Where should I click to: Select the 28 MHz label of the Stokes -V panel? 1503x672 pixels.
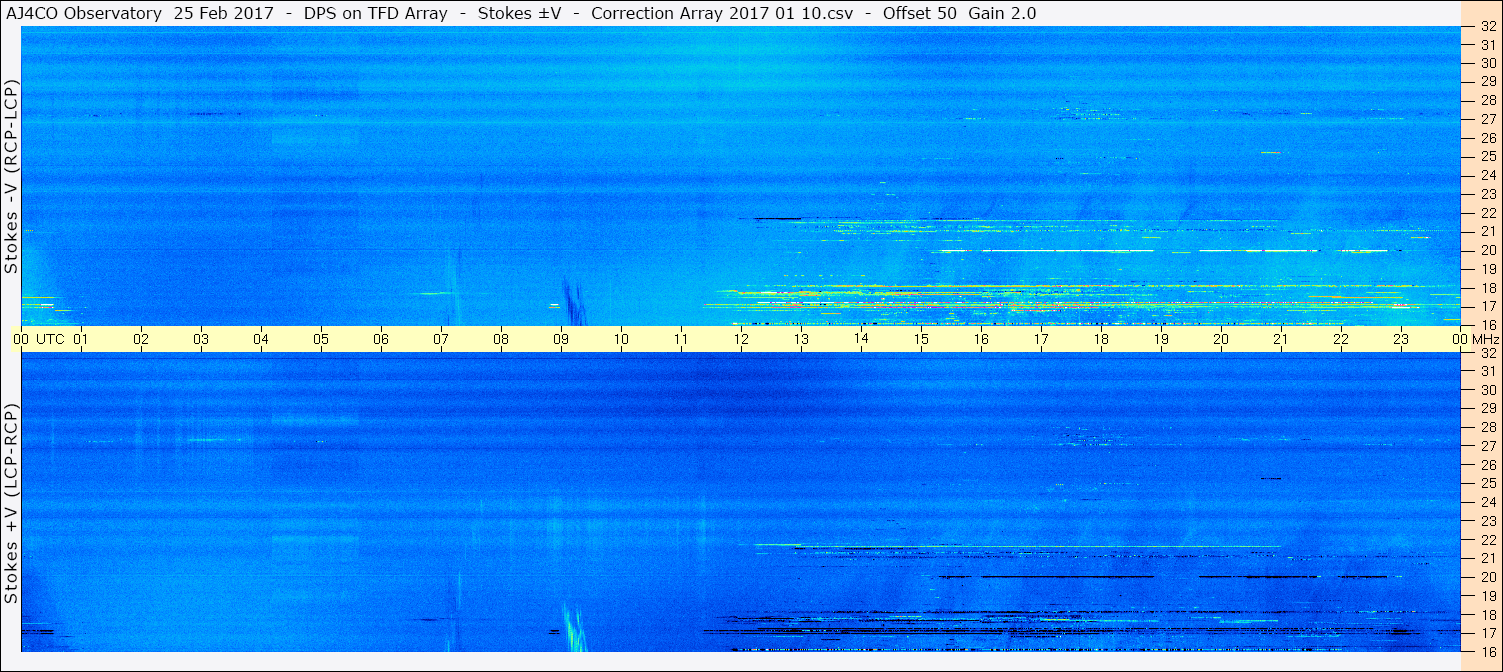(x=1487, y=100)
